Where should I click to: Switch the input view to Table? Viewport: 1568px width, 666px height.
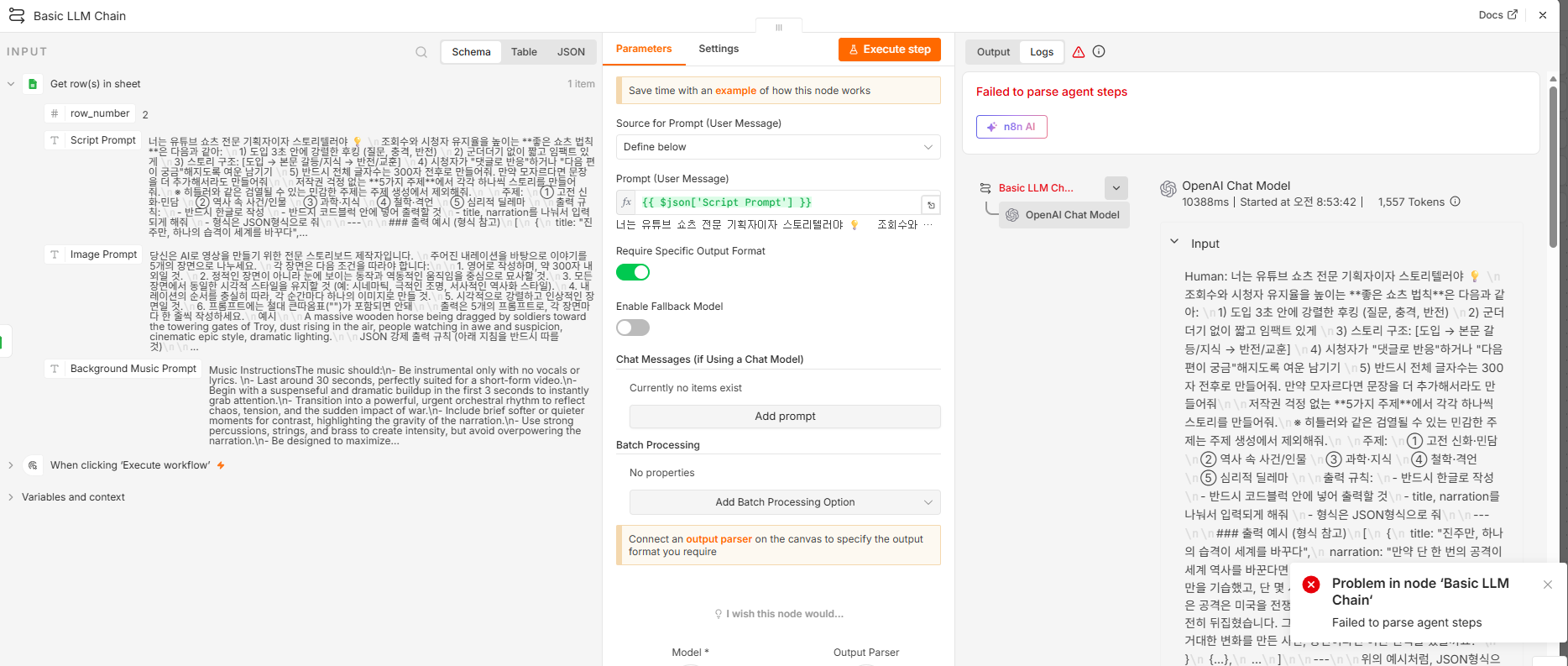524,52
